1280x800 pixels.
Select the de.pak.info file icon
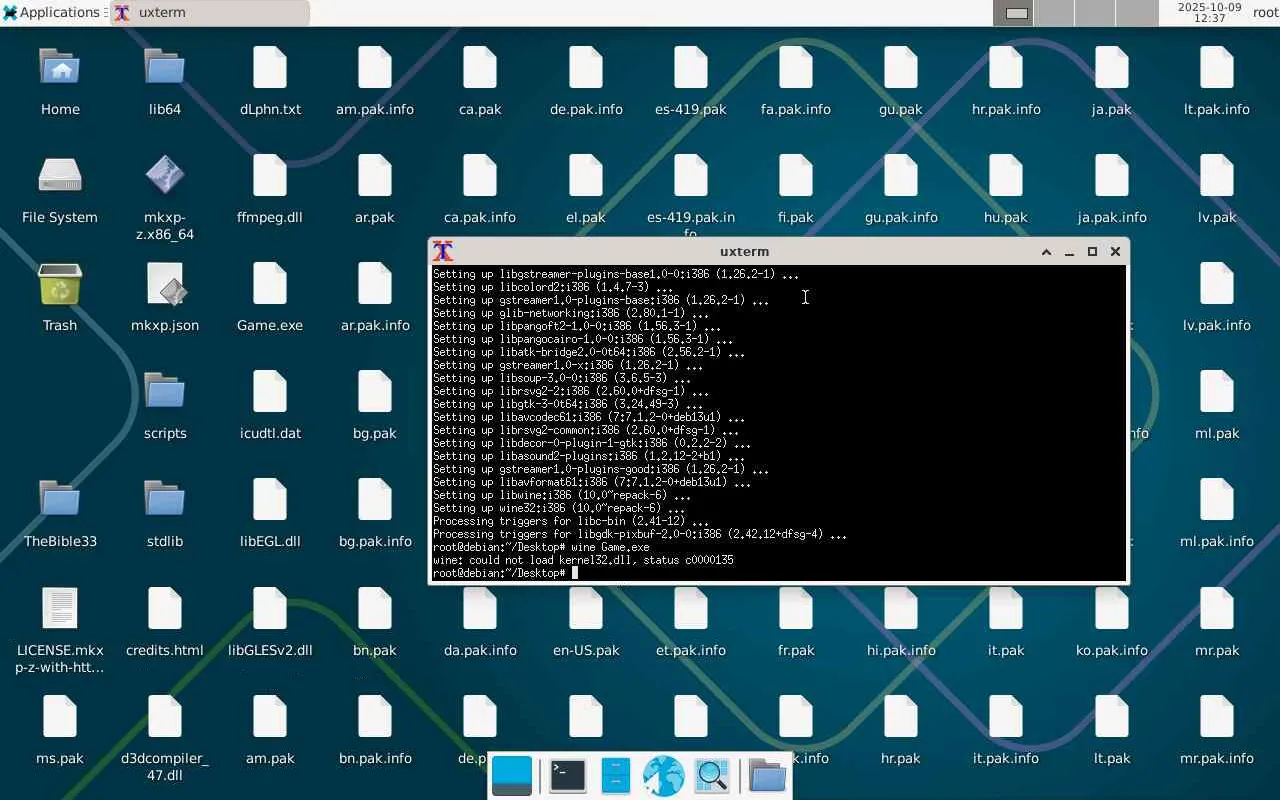[586, 69]
